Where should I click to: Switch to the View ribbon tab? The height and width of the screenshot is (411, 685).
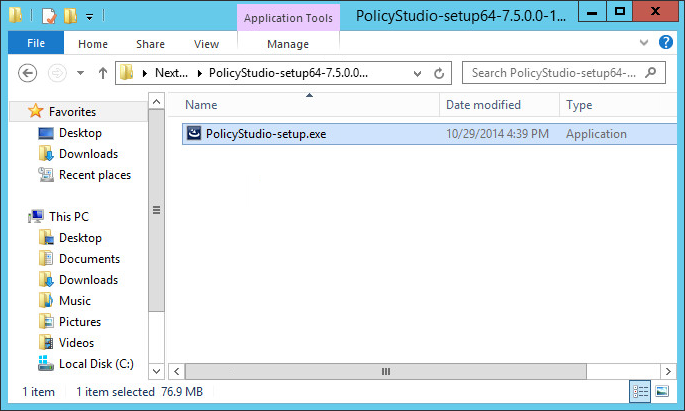pos(206,44)
